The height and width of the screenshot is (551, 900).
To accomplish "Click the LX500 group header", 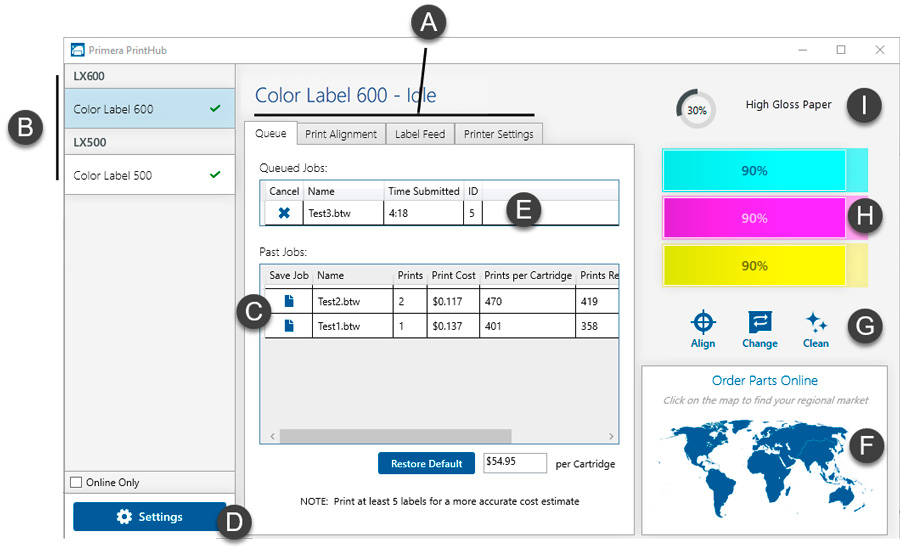I will pos(150,142).
